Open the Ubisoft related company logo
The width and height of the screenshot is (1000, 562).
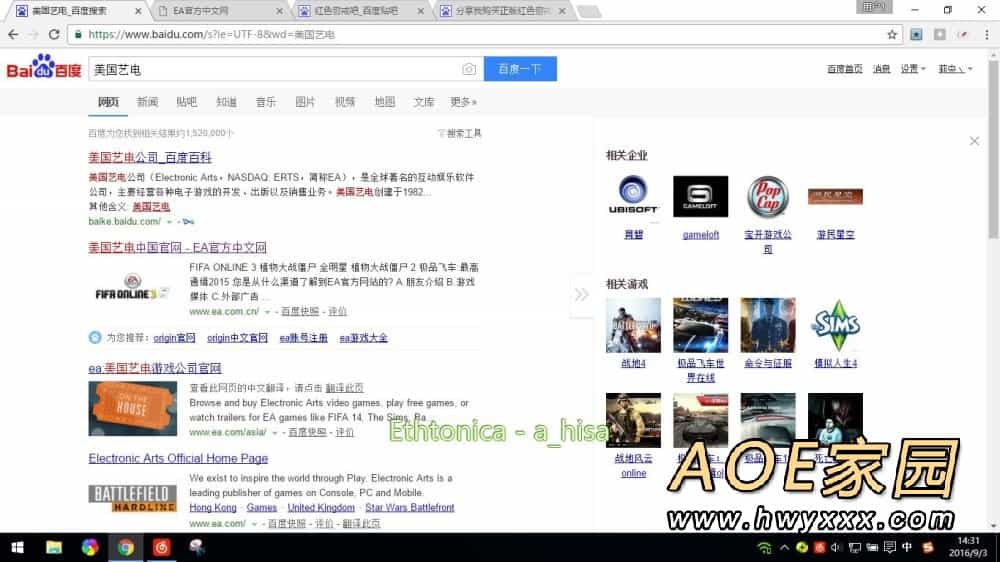tap(633, 197)
